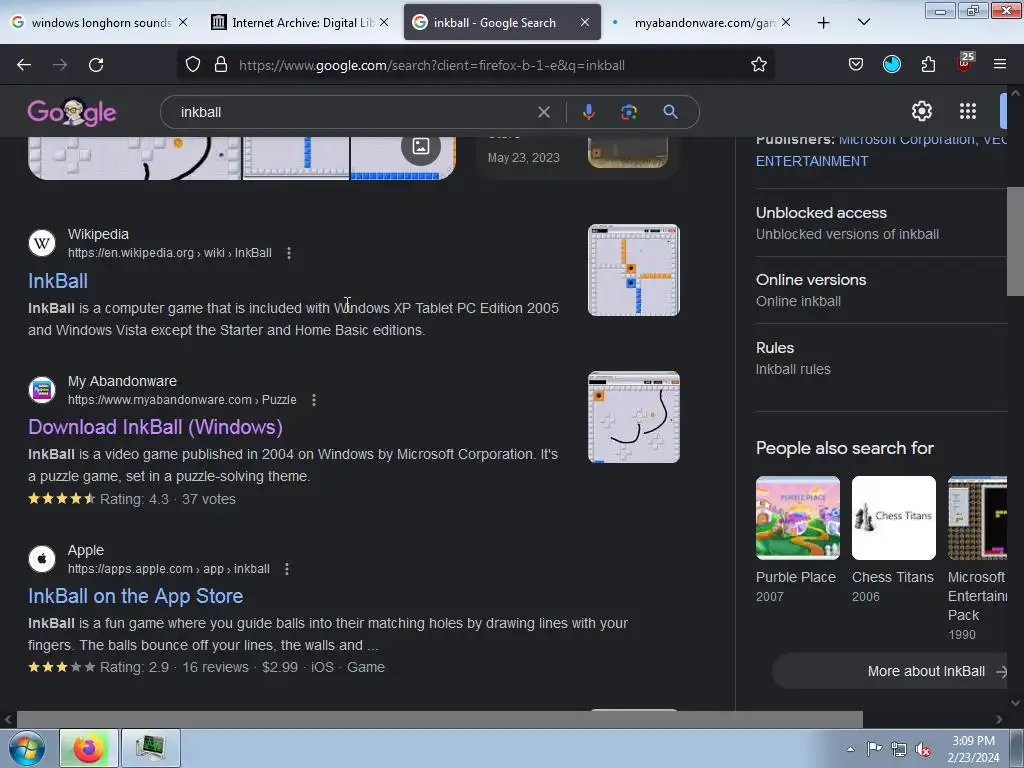Viewport: 1024px width, 768px height.
Task: Click the Google doodle logo
Action: point(72,112)
